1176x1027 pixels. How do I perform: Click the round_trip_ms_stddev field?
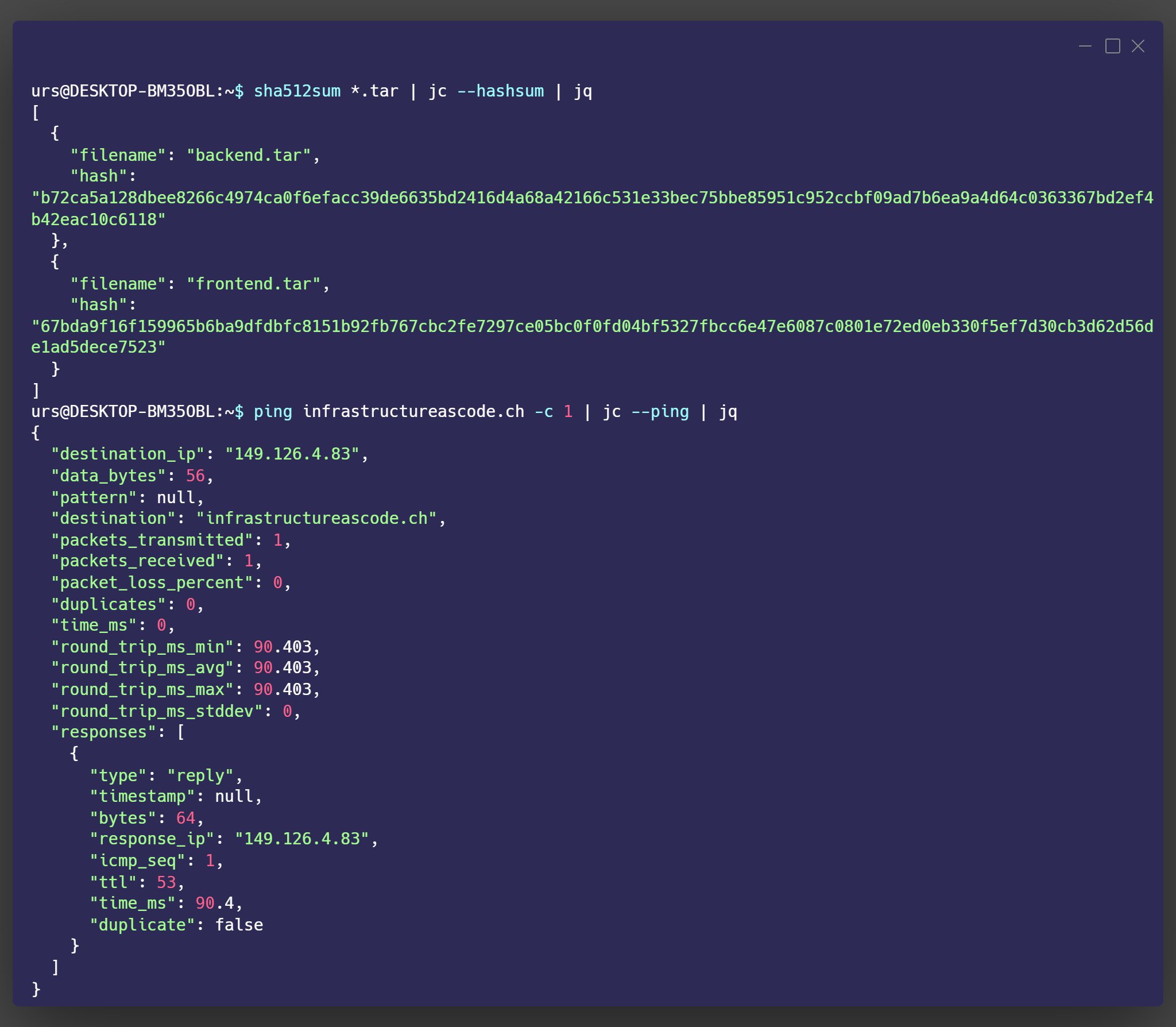click(x=158, y=711)
